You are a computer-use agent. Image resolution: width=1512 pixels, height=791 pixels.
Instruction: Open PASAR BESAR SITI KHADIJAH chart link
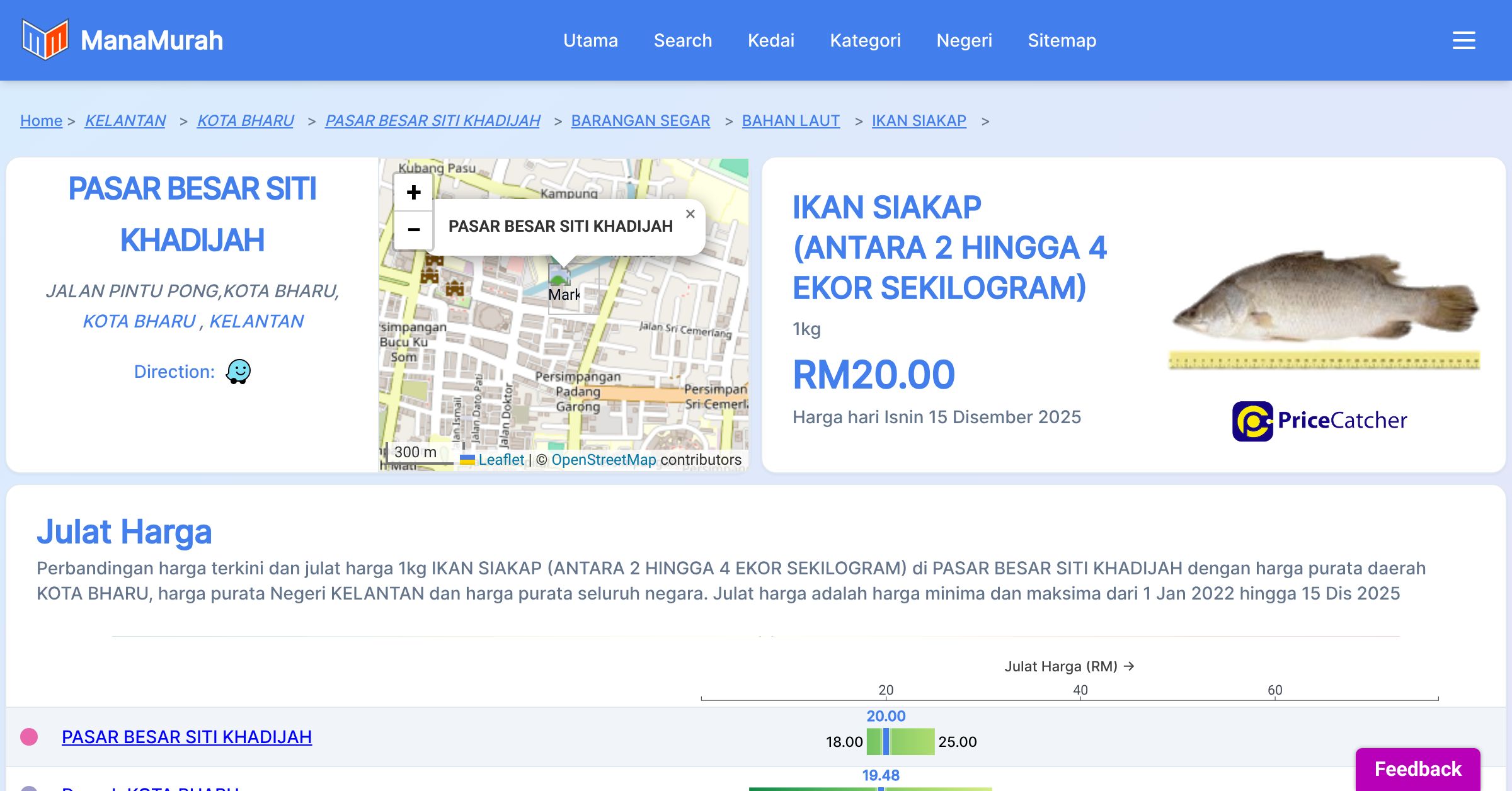pyautogui.click(x=186, y=737)
